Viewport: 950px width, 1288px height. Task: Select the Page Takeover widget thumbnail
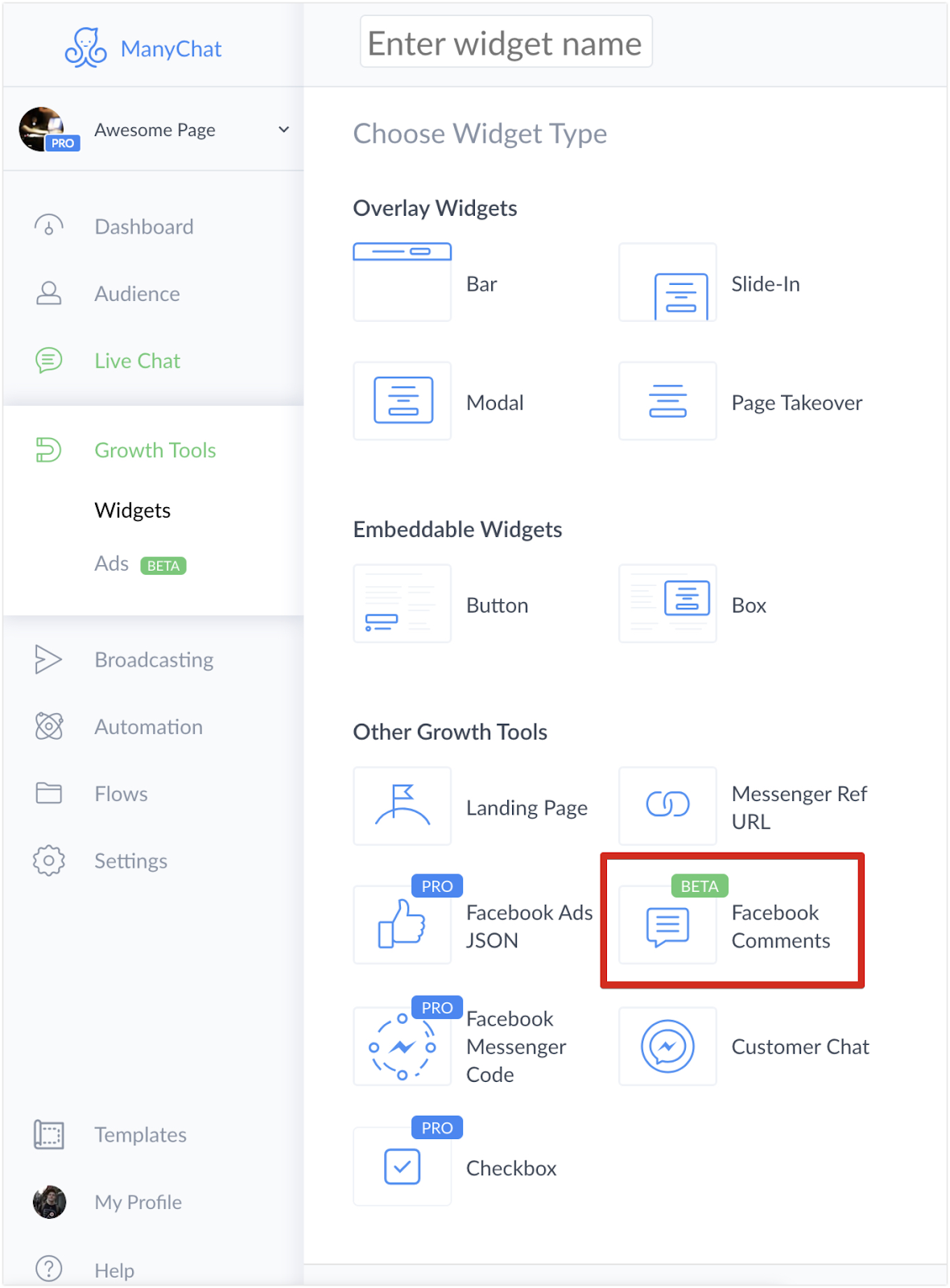pos(667,400)
